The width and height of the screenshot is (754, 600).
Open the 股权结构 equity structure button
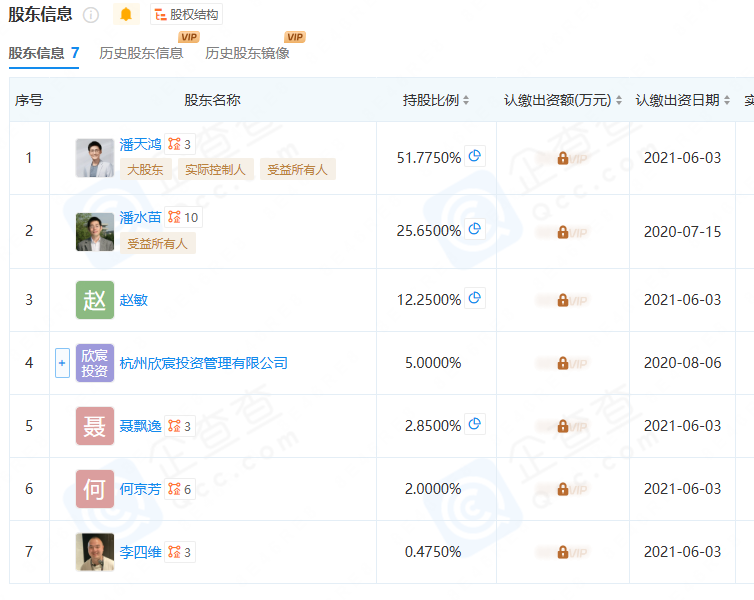[x=187, y=14]
